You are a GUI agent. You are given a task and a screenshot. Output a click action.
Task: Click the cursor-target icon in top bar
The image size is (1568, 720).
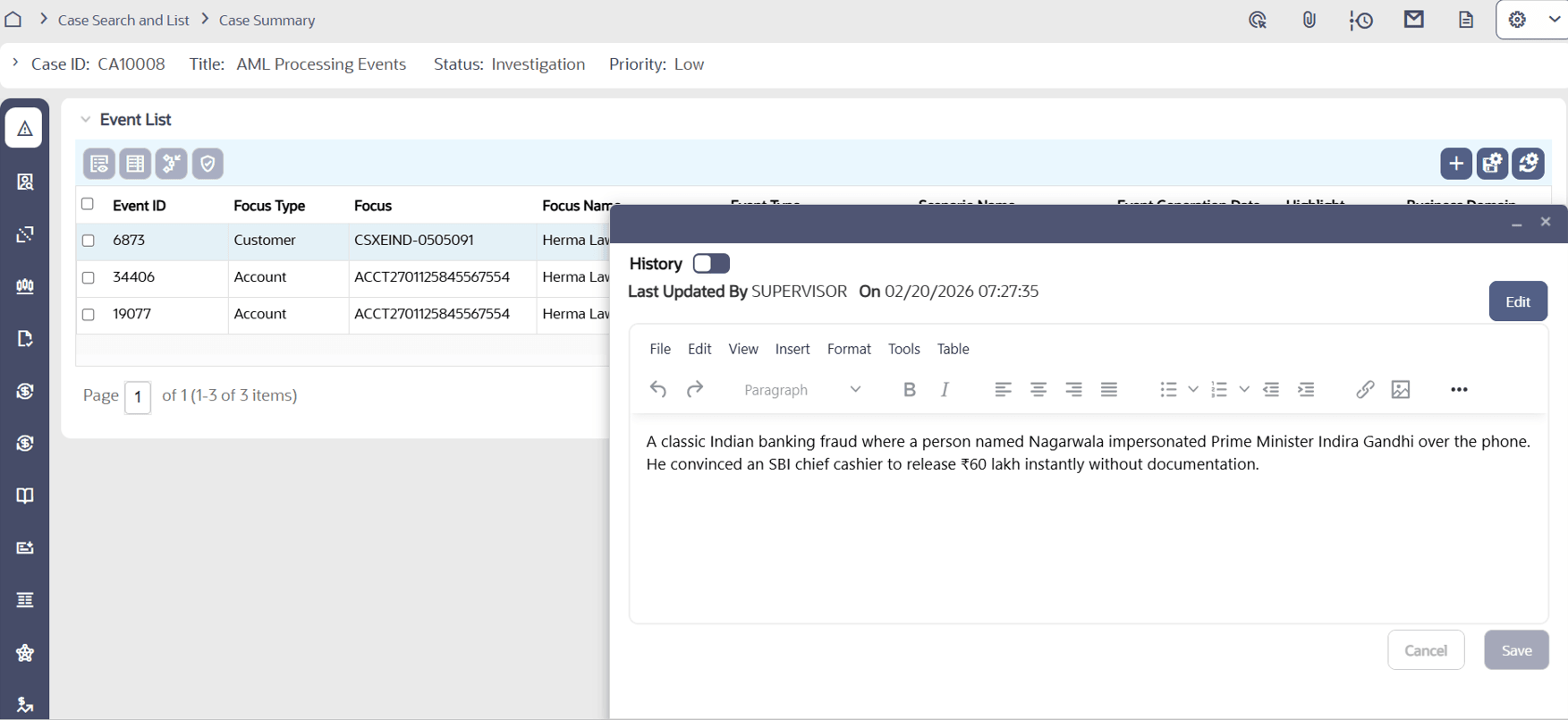click(1258, 20)
